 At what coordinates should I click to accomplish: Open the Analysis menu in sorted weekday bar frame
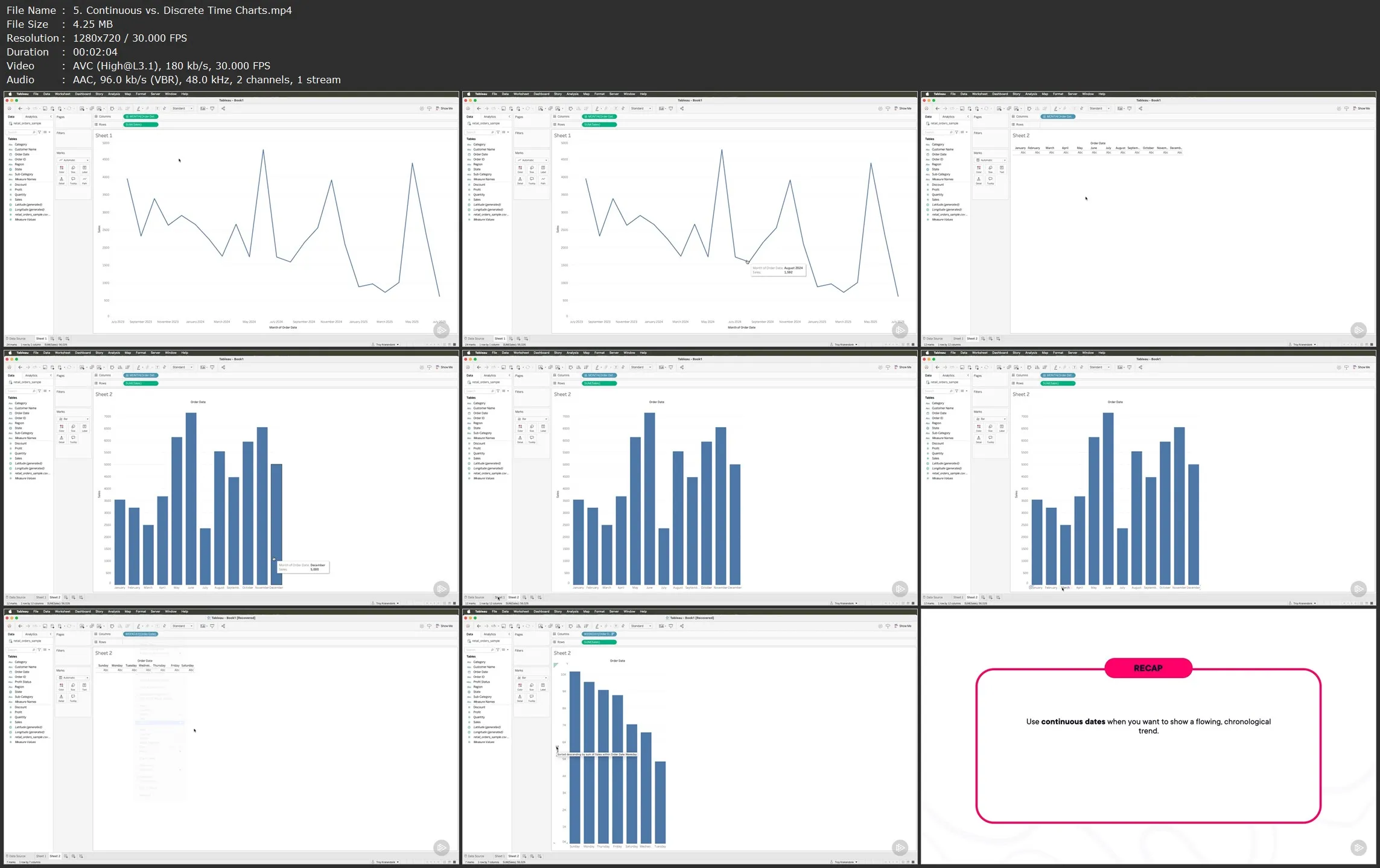573,611
